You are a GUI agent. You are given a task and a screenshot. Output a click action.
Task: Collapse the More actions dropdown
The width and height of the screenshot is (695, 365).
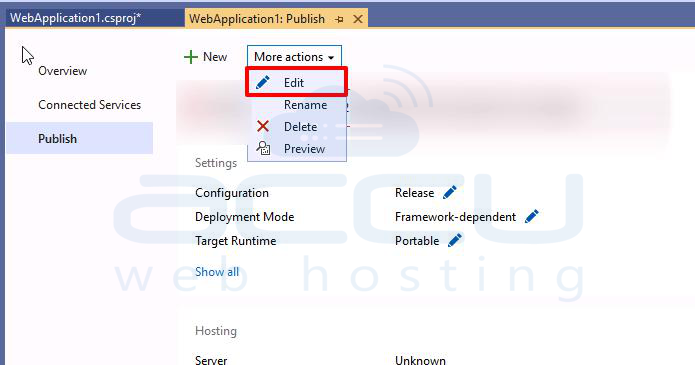point(294,57)
